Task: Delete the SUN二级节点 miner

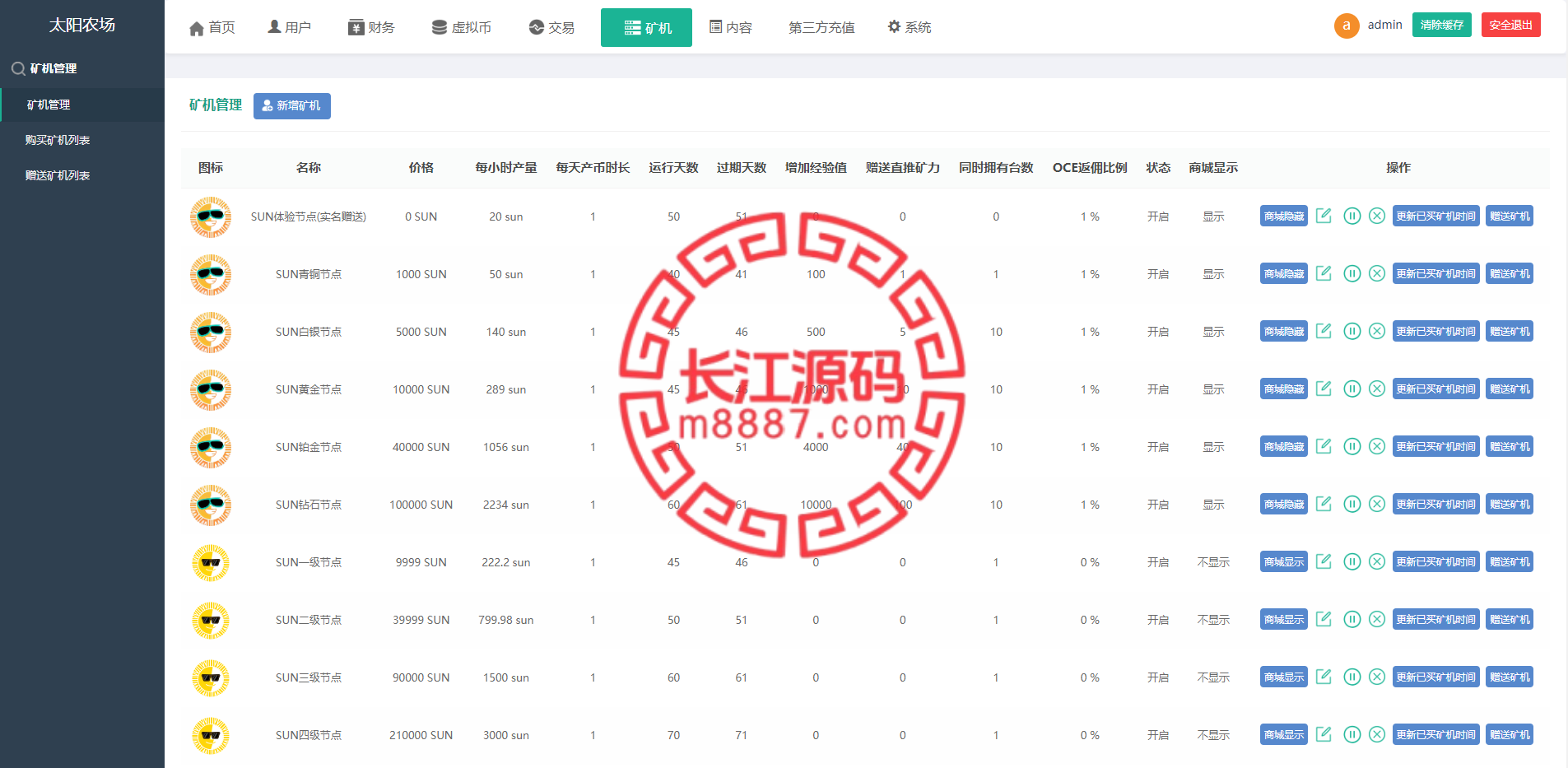Action: (1377, 619)
